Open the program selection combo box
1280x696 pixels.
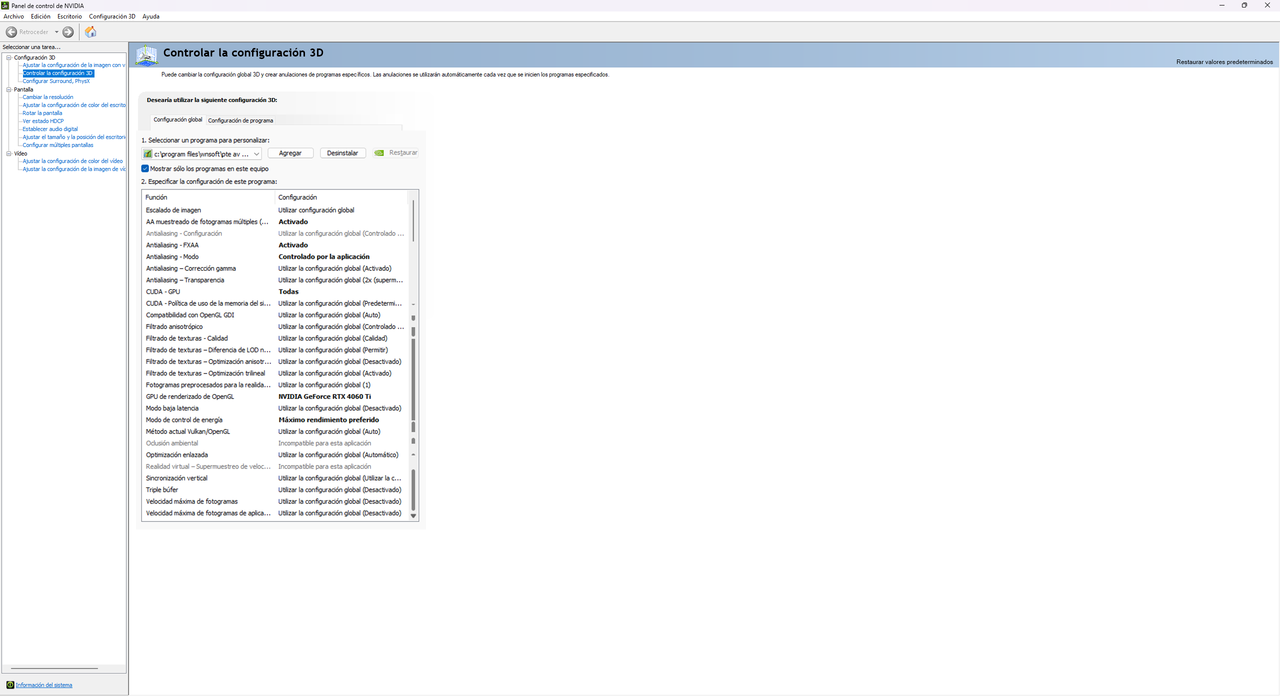(x=201, y=154)
